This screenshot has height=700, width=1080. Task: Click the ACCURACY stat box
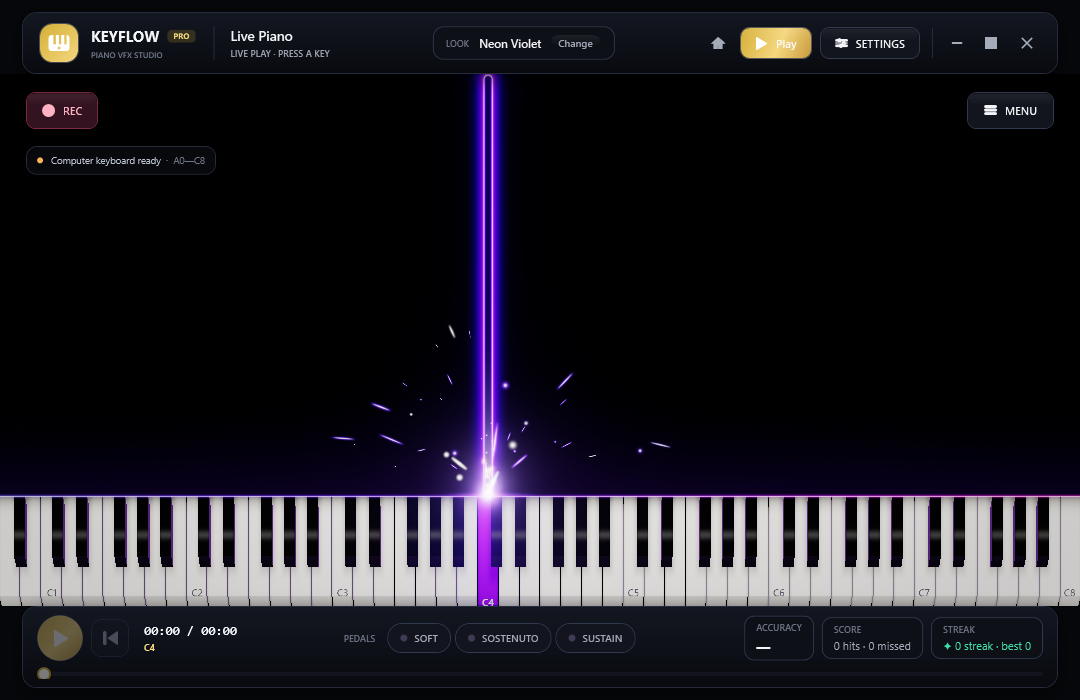click(778, 638)
